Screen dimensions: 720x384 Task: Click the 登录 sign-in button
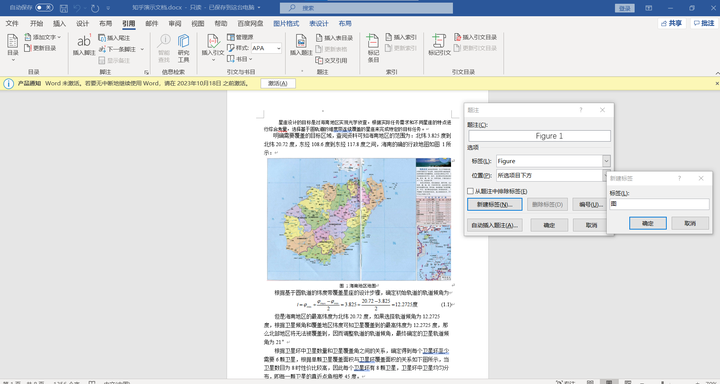(624, 8)
